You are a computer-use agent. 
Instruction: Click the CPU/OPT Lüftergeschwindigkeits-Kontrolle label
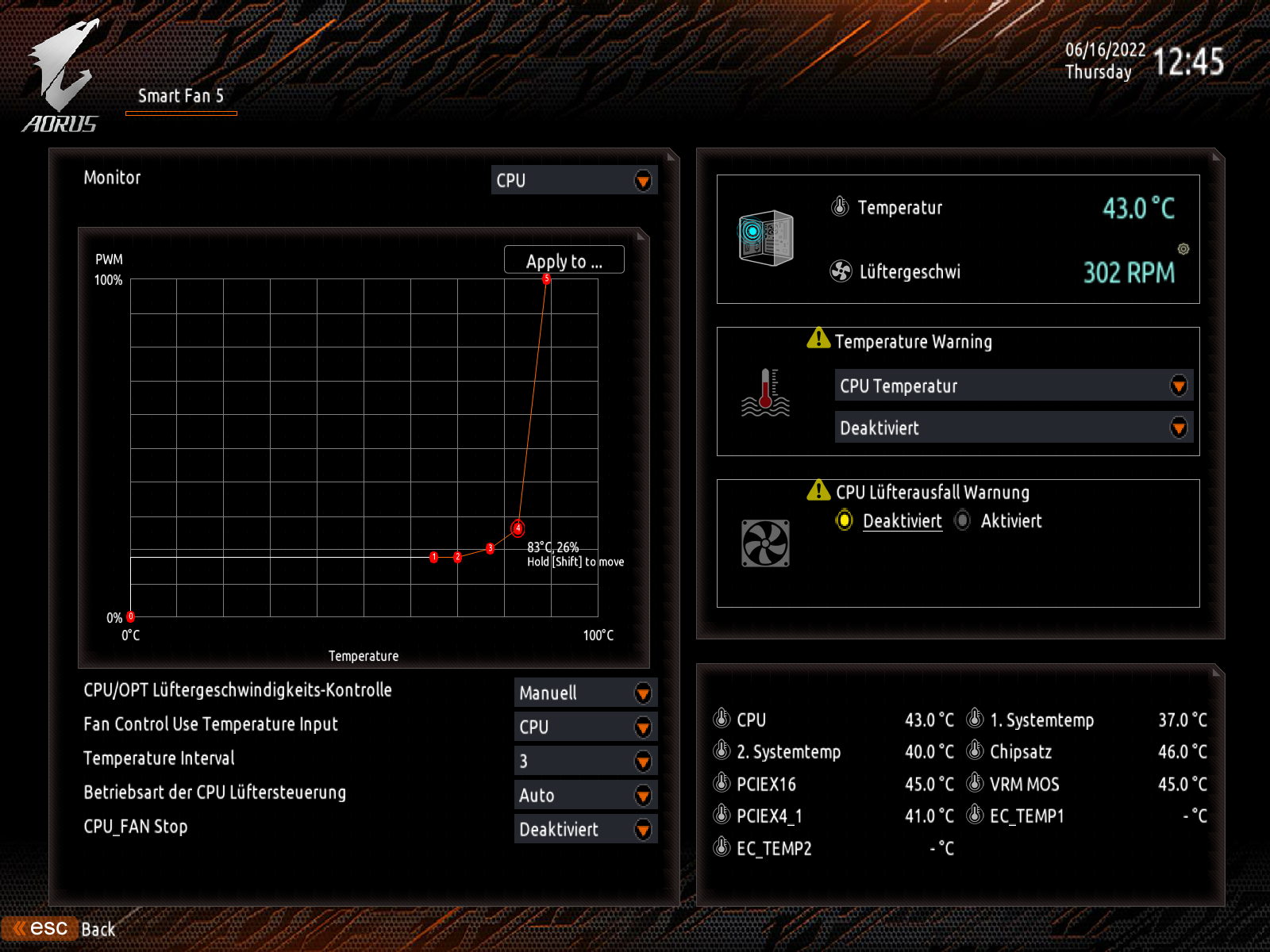(x=238, y=690)
